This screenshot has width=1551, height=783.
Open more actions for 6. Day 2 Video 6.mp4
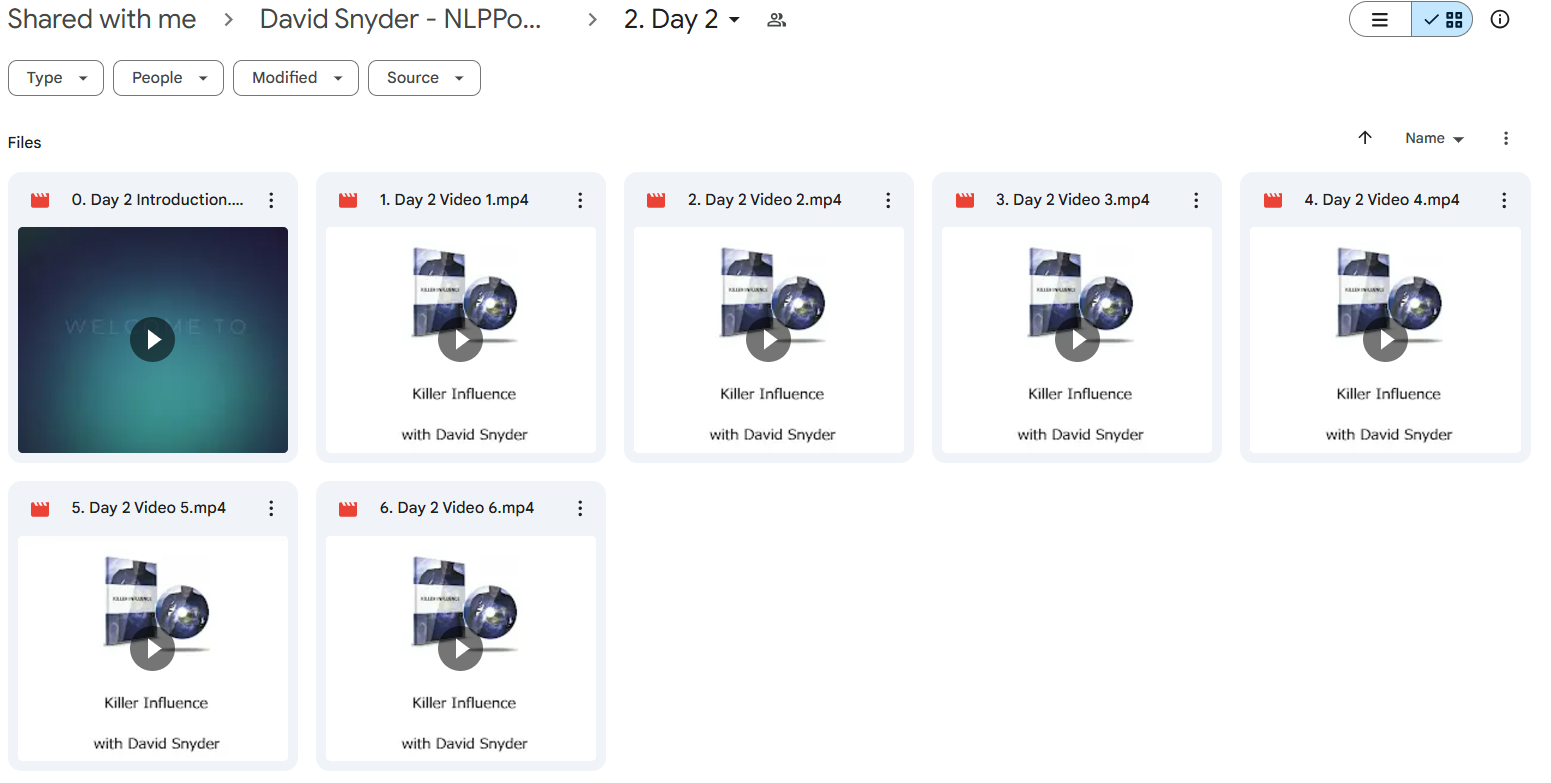coord(580,508)
